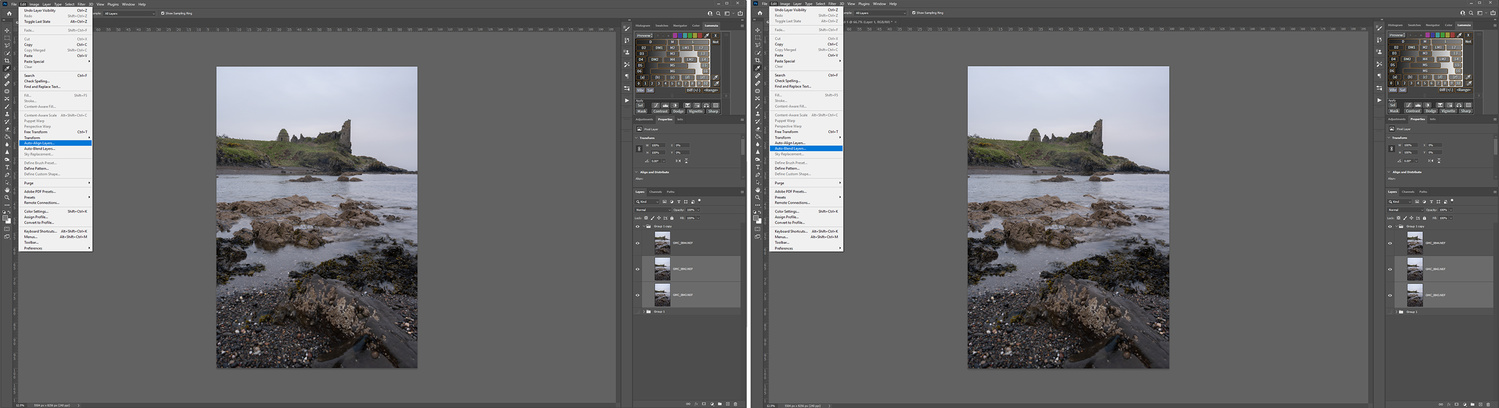Click the Home icon in the right window

(x=760, y=13)
